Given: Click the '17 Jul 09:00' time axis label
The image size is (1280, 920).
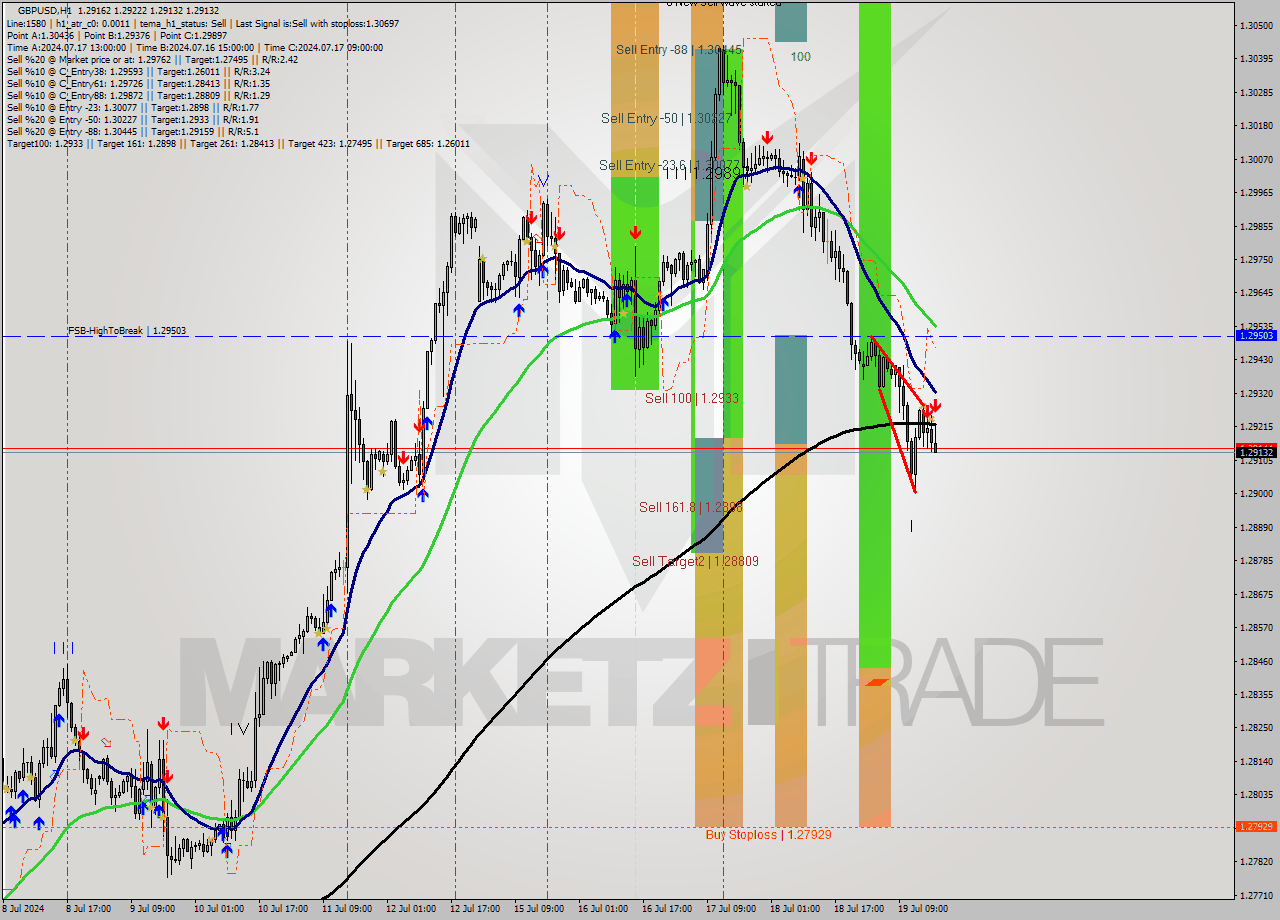Looking at the screenshot, I should (731, 909).
